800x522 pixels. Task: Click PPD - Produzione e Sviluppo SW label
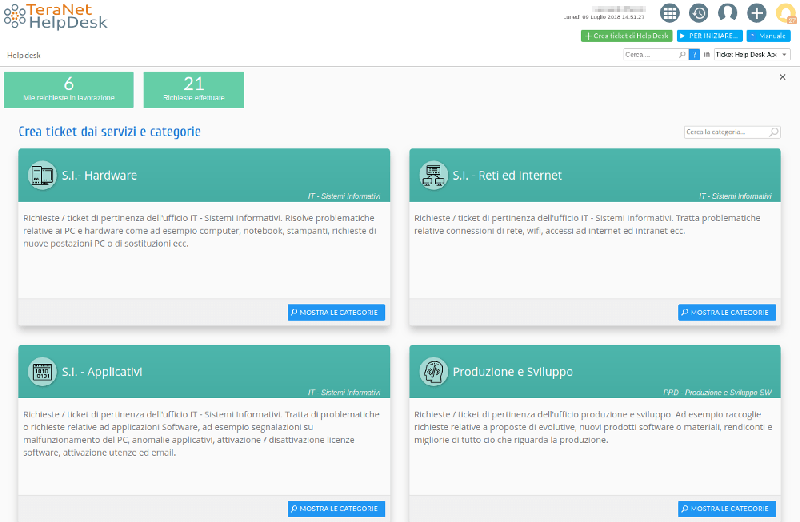pos(717,392)
